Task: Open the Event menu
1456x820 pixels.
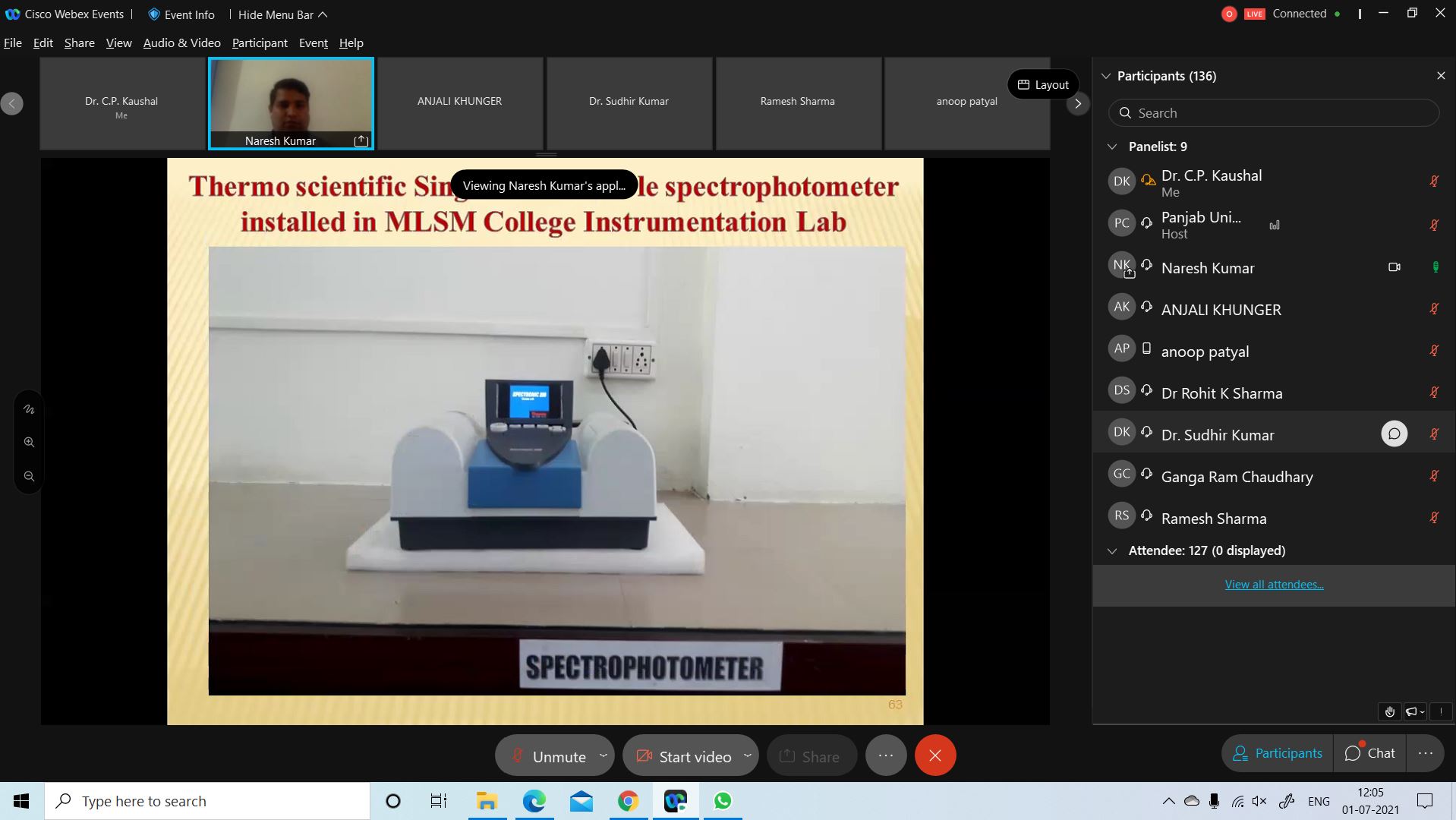Action: pyautogui.click(x=313, y=43)
